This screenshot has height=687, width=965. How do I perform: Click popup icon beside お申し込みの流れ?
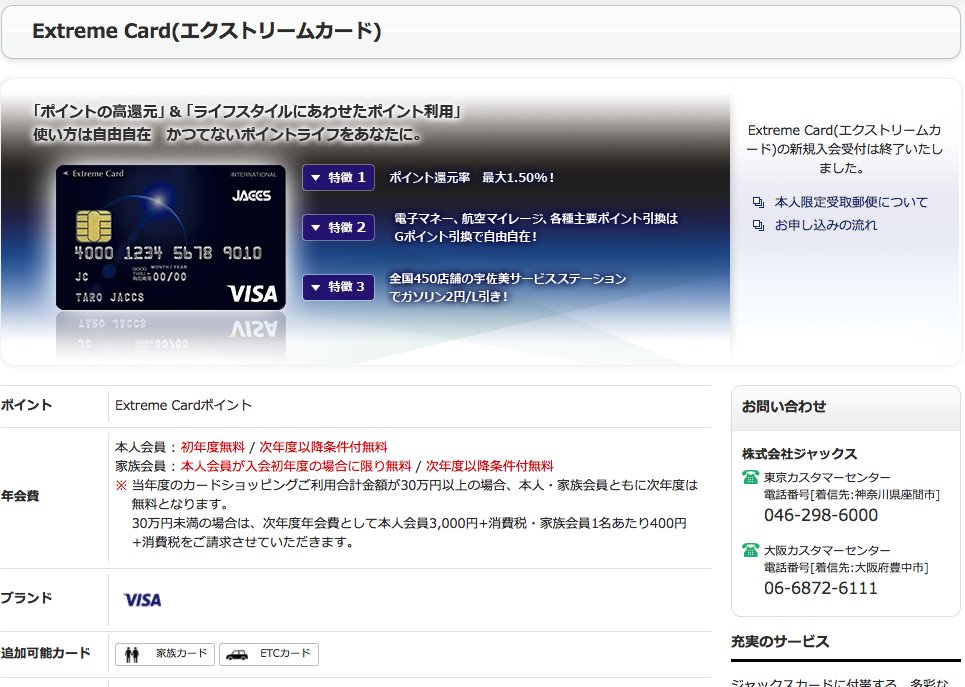[758, 226]
